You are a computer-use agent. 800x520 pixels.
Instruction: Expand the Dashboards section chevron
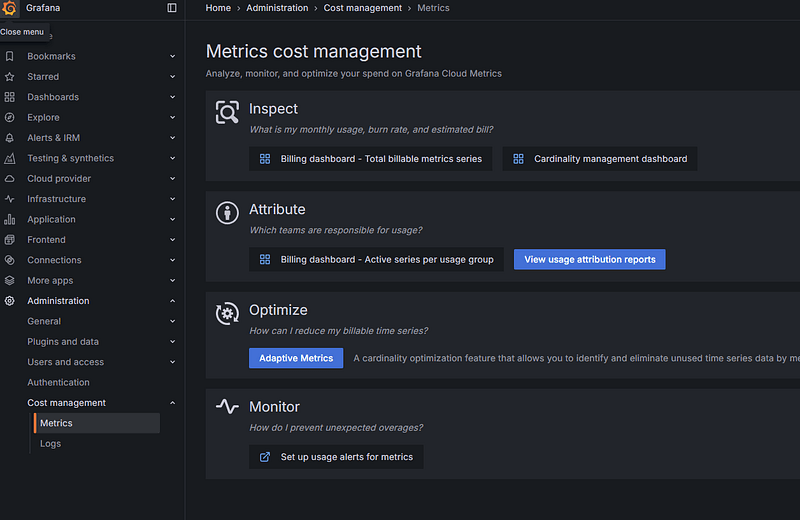pyautogui.click(x=172, y=97)
